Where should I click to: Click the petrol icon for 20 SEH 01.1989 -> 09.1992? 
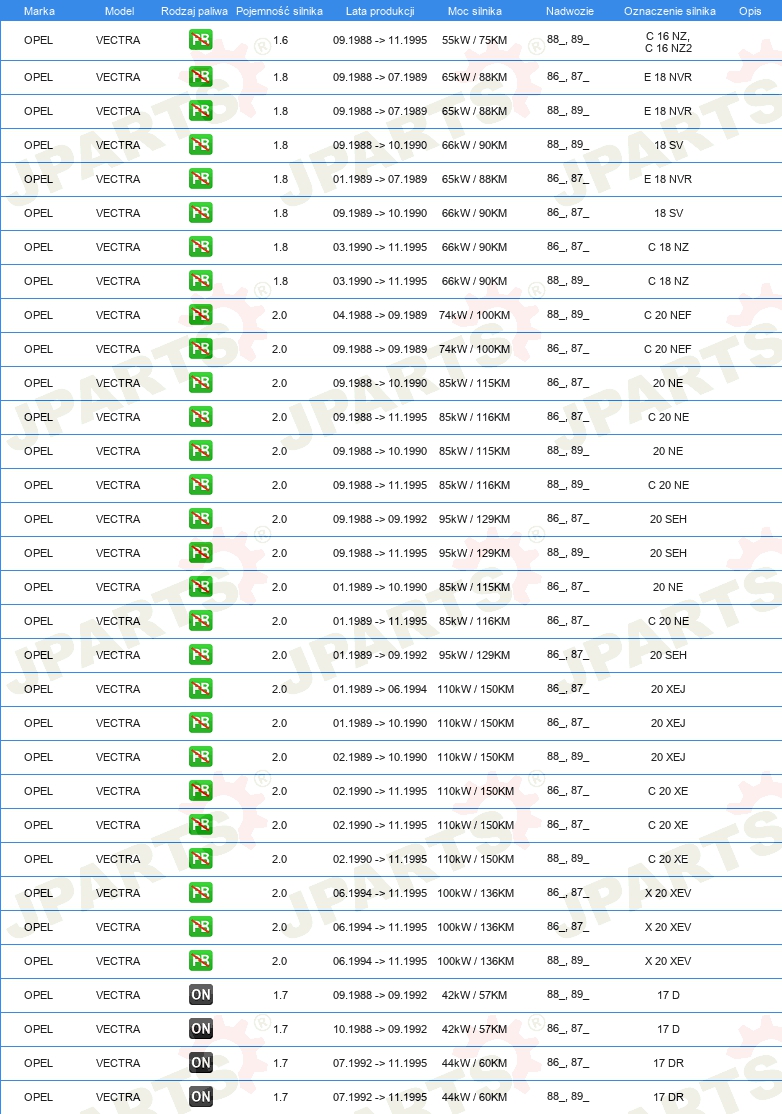(x=201, y=654)
